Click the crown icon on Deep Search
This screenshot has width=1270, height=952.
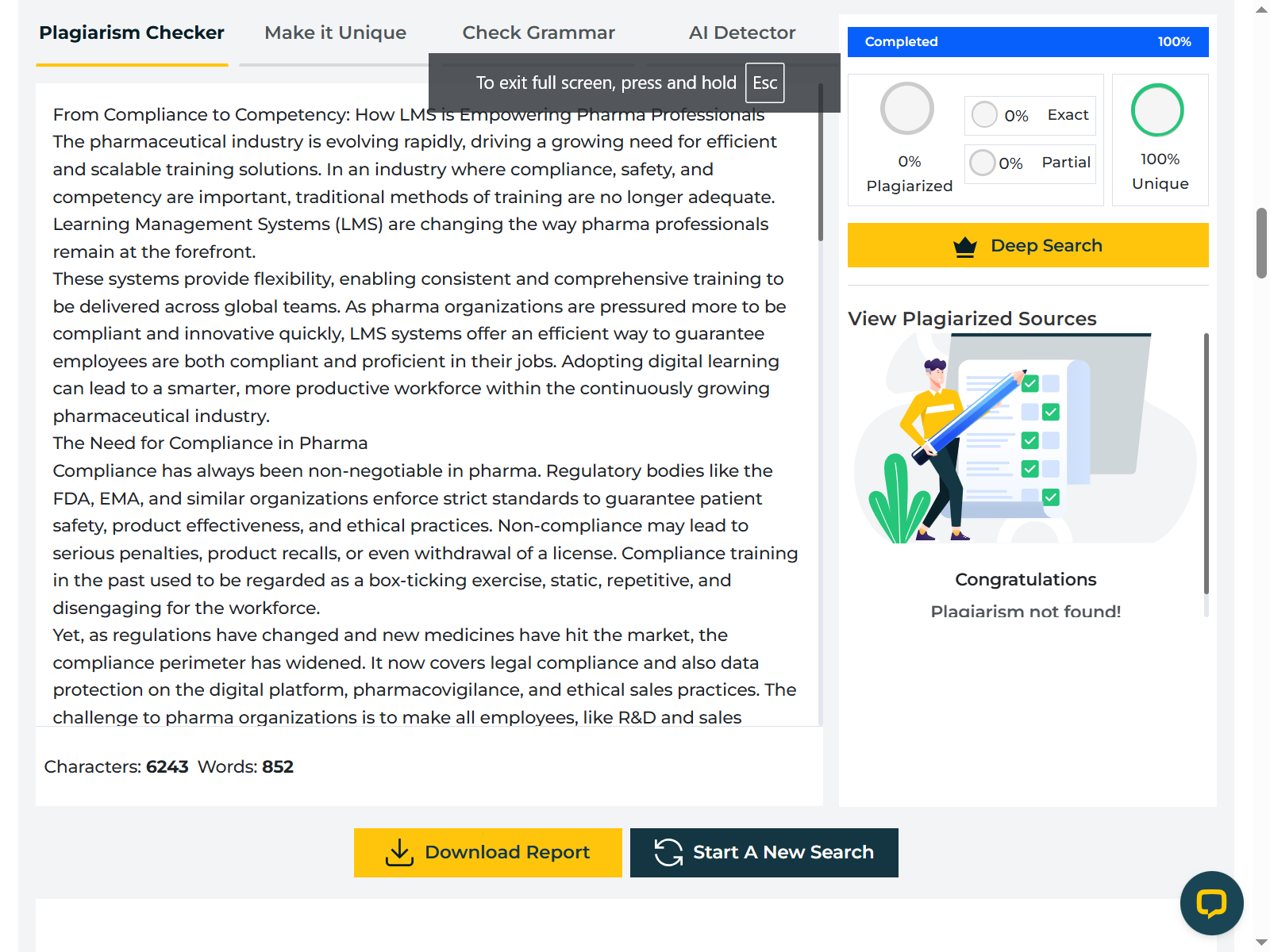tap(965, 247)
